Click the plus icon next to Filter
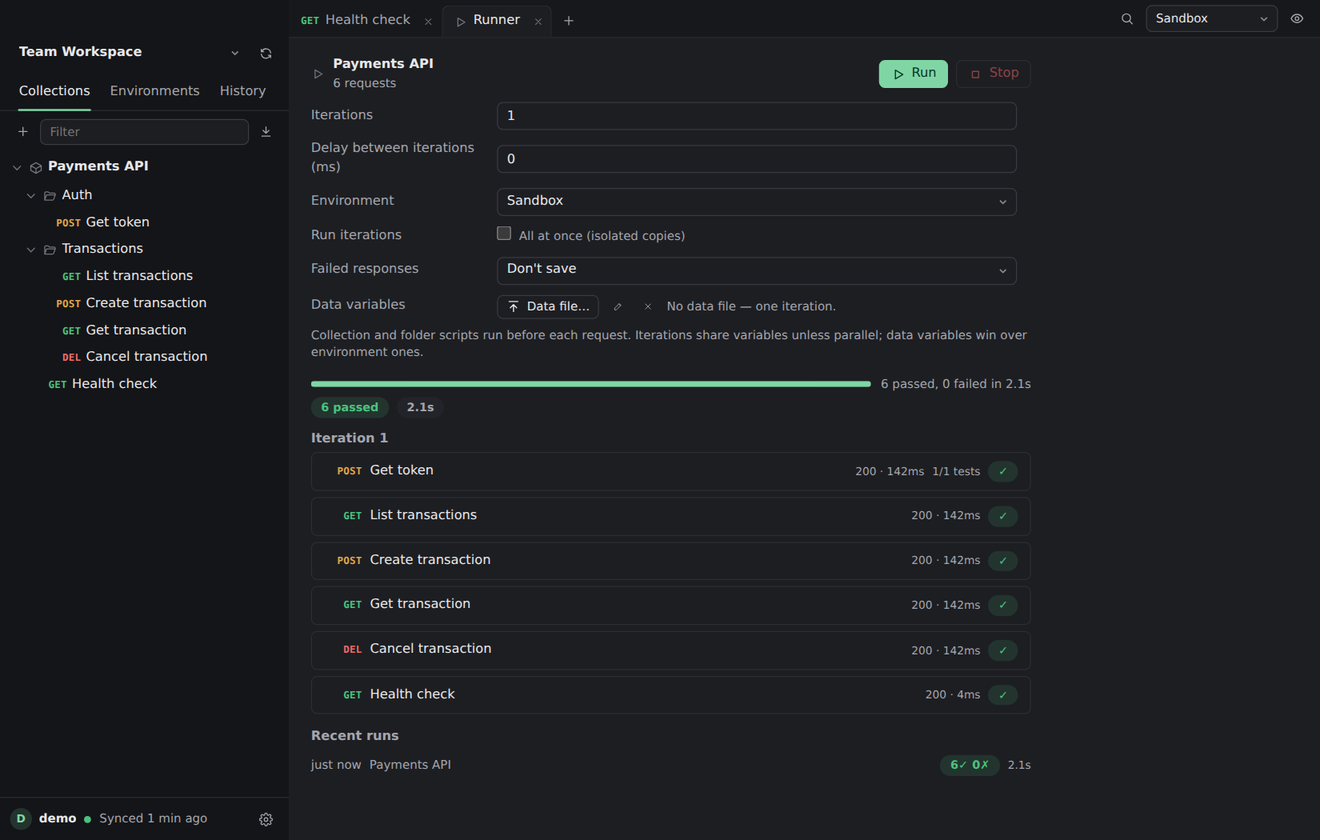The width and height of the screenshot is (1320, 840). [23, 132]
